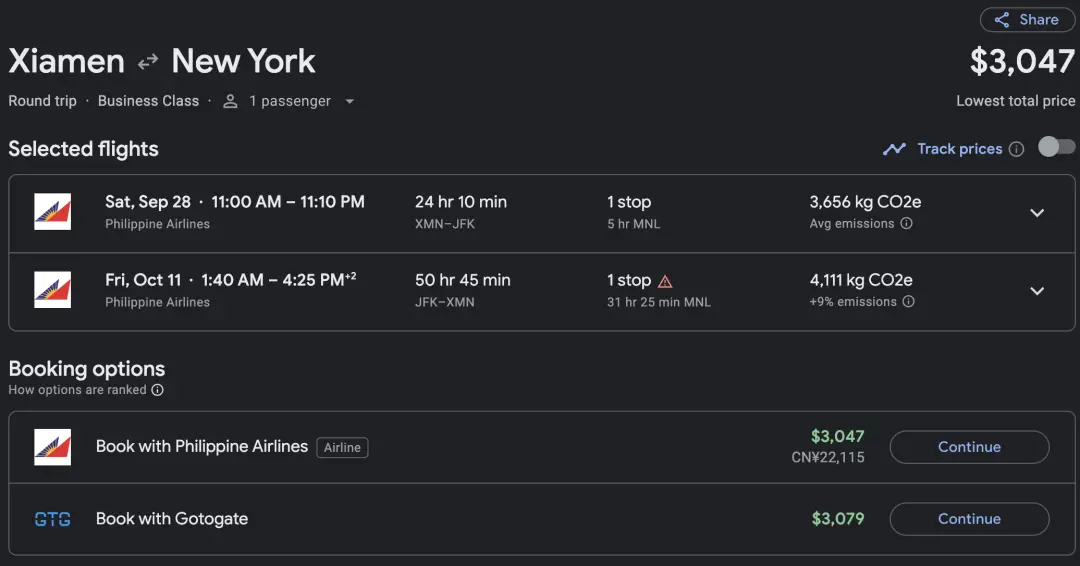Click the round-trip arrows icon between cities
The image size is (1080, 566).
(x=148, y=62)
